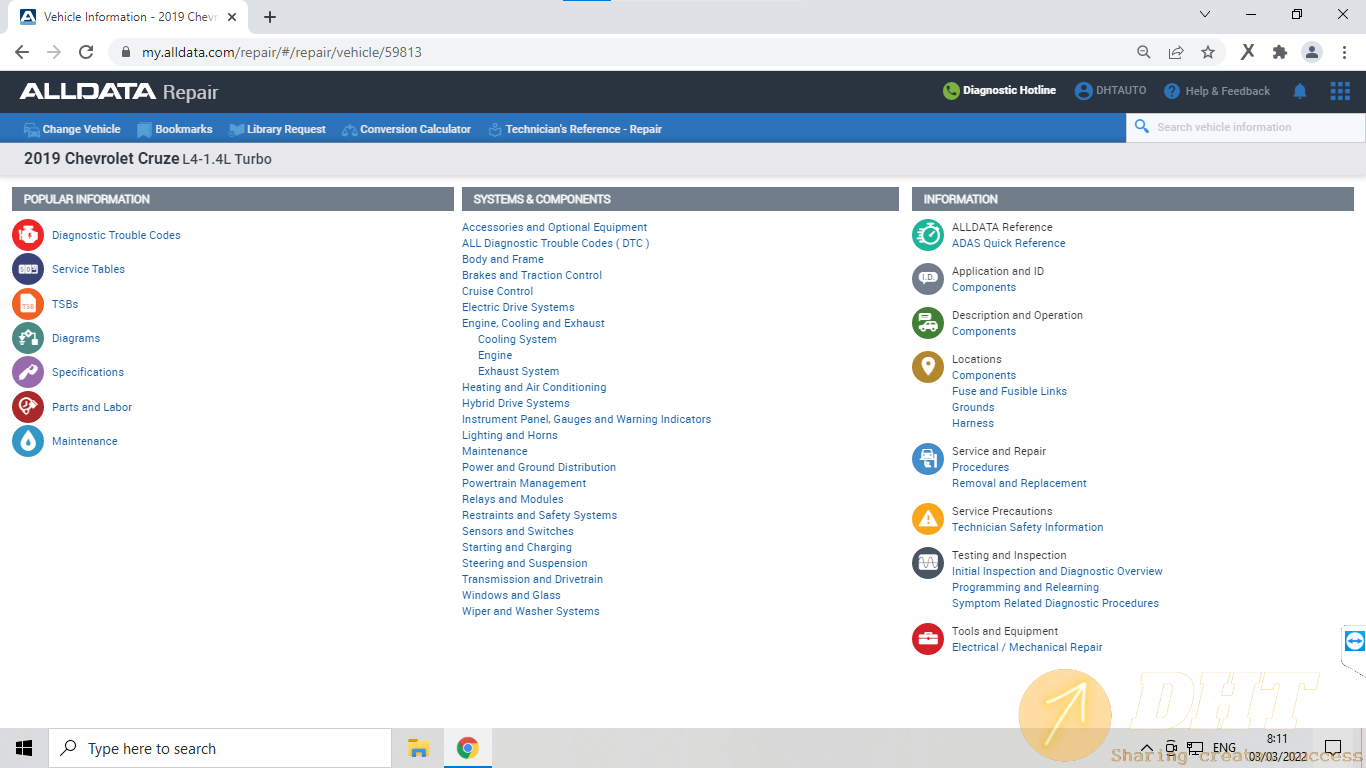
Task: Open Symptom Related Diagnostic Procedures link
Action: pyautogui.click(x=1055, y=603)
